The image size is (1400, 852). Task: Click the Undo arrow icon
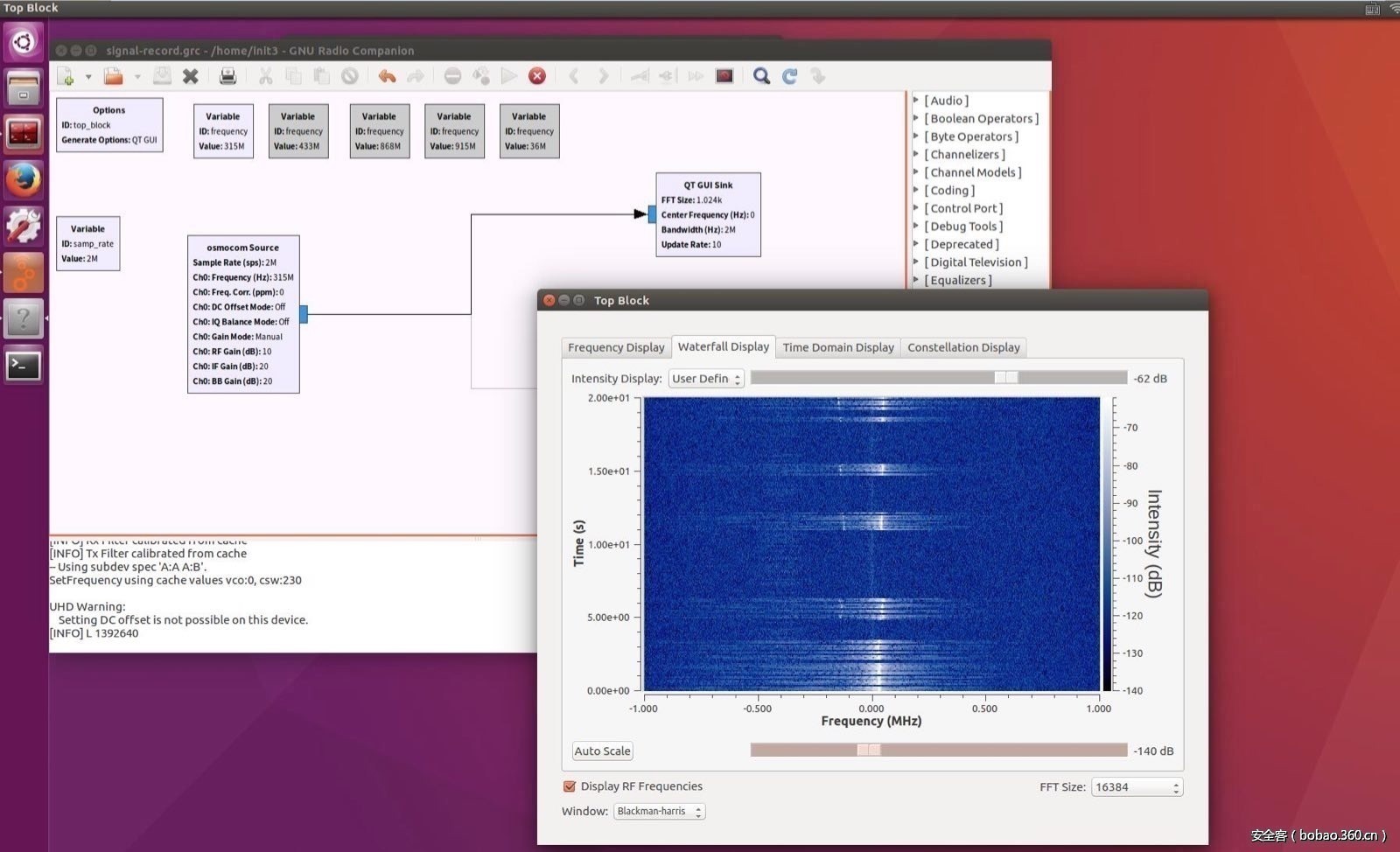pyautogui.click(x=387, y=77)
